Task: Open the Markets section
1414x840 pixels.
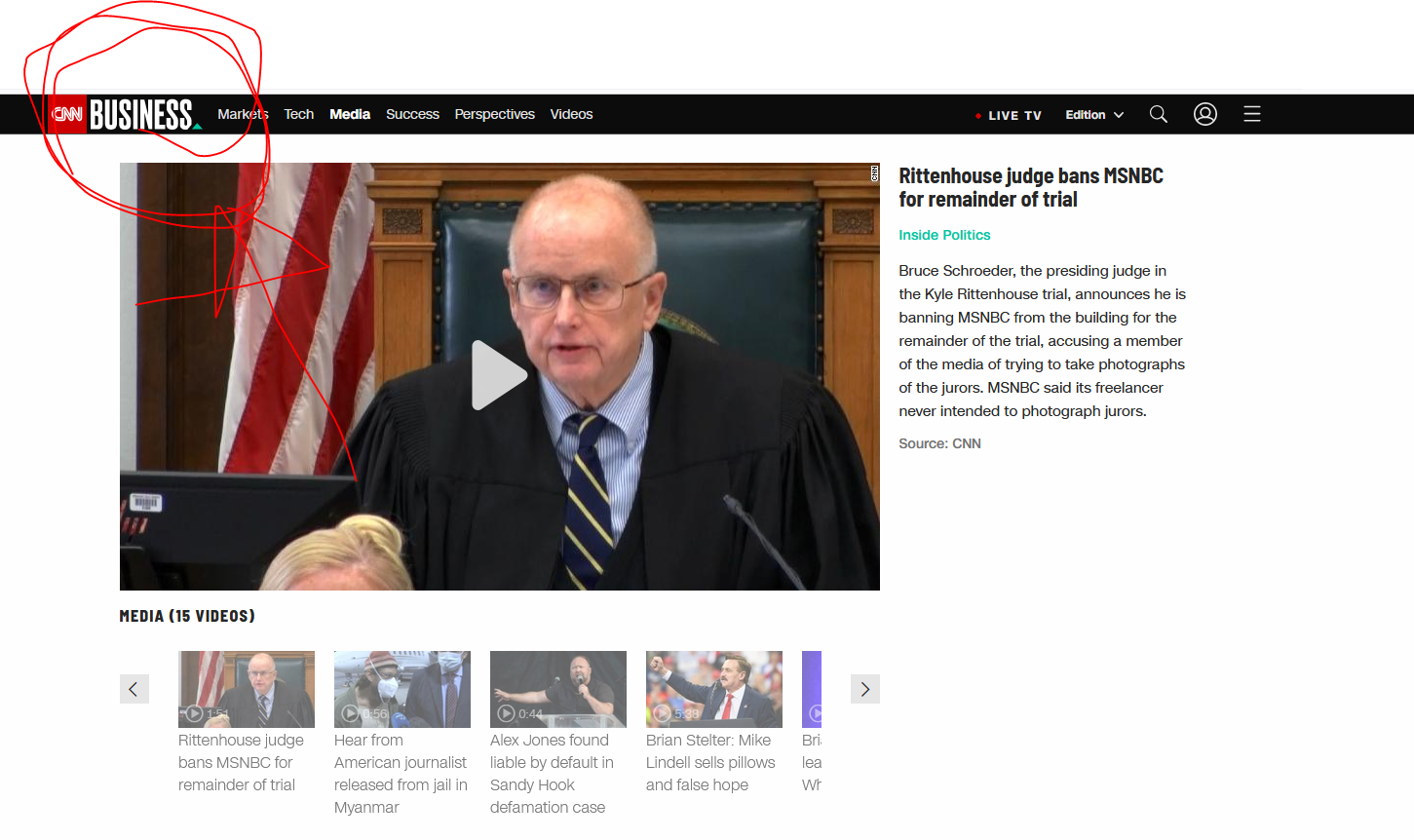Action: pyautogui.click(x=243, y=114)
